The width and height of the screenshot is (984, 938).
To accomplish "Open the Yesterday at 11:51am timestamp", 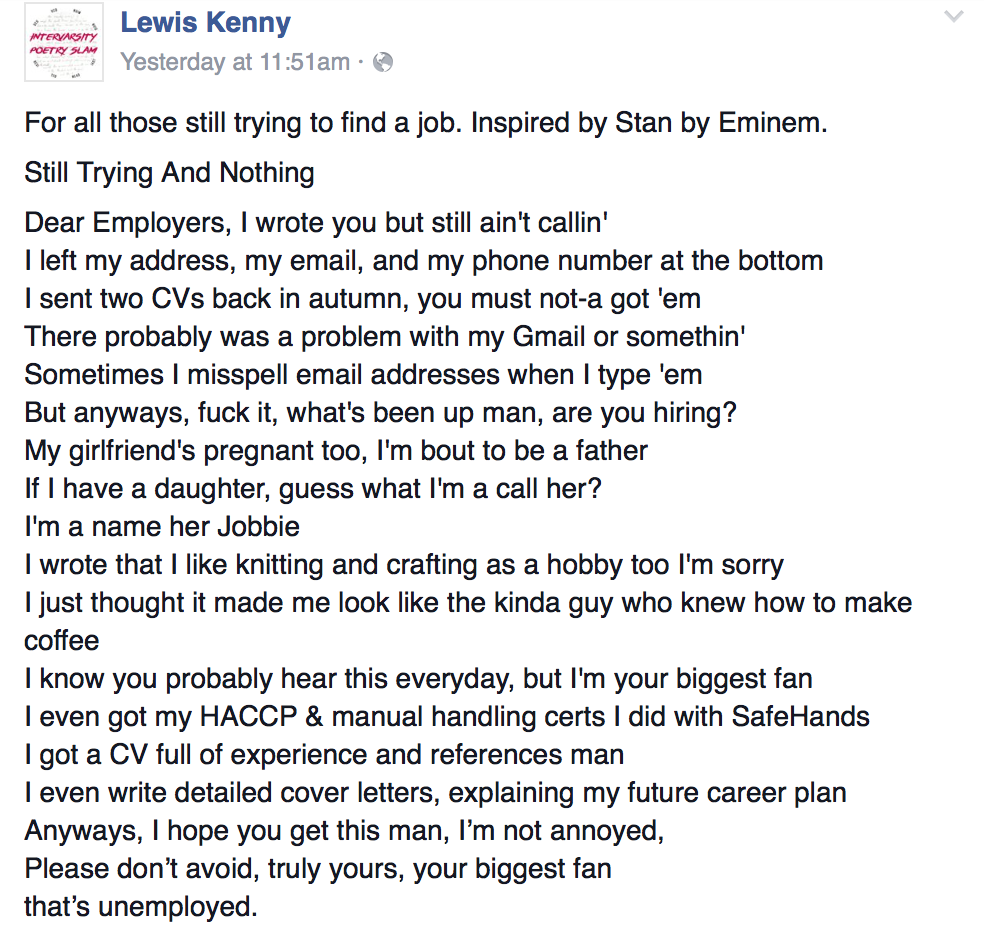I will (235, 62).
